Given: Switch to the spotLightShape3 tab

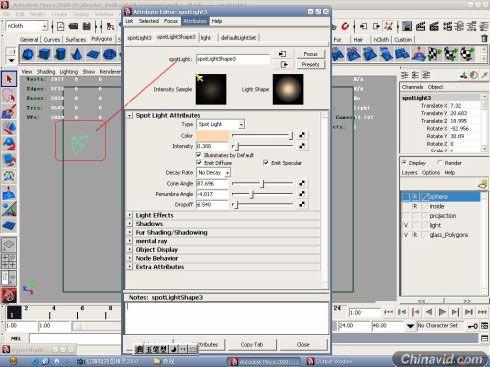Looking at the screenshot, I should point(176,37).
